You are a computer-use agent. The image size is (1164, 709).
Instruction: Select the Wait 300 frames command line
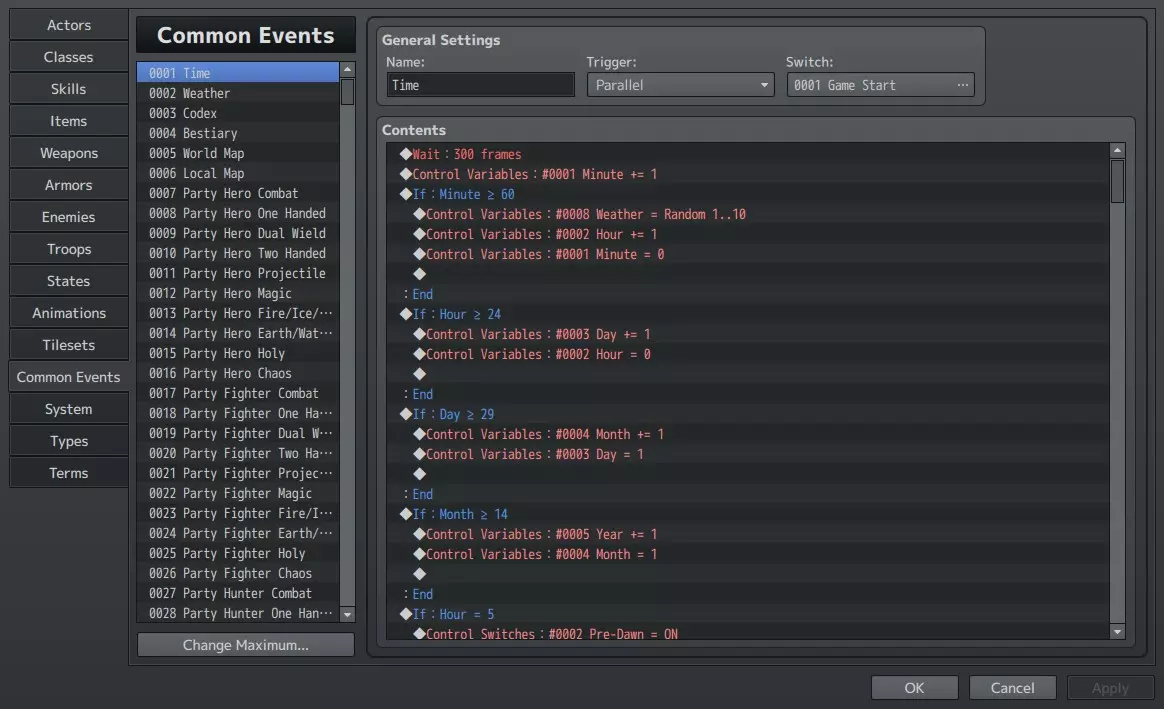pyautogui.click(x=466, y=154)
